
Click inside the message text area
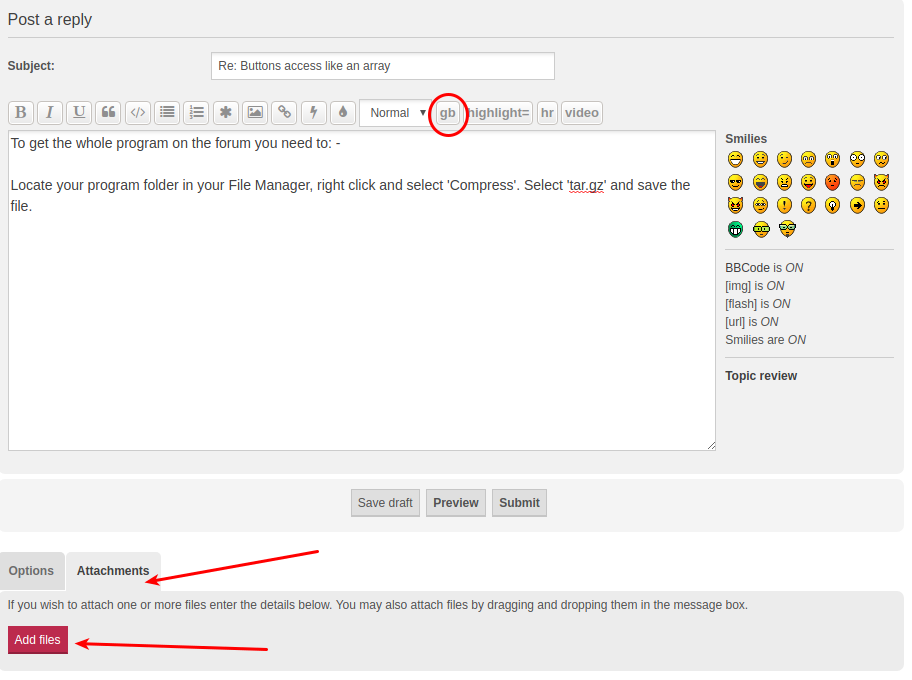pyautogui.click(x=362, y=290)
